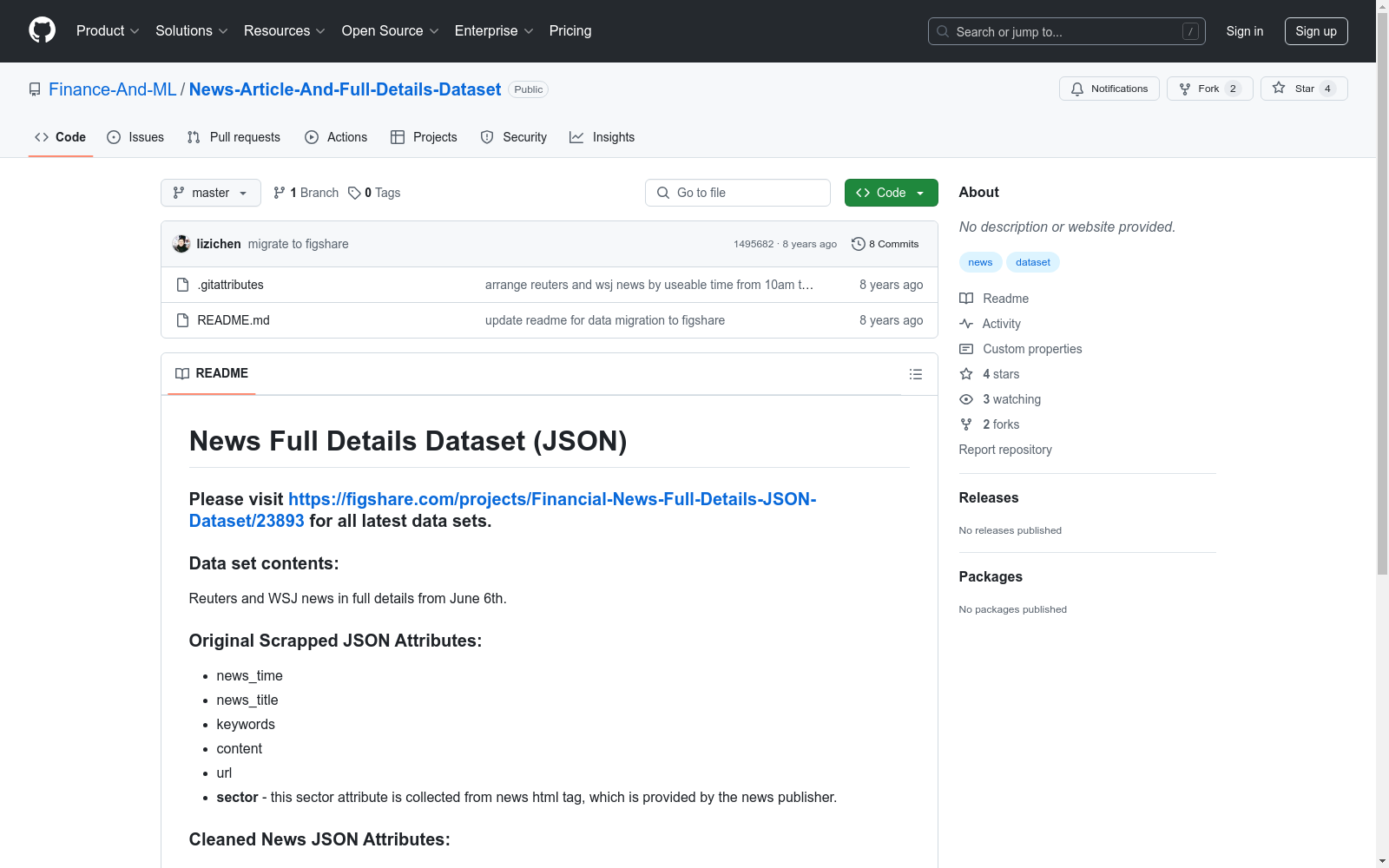Open the green Code dropdown button

click(x=892, y=193)
